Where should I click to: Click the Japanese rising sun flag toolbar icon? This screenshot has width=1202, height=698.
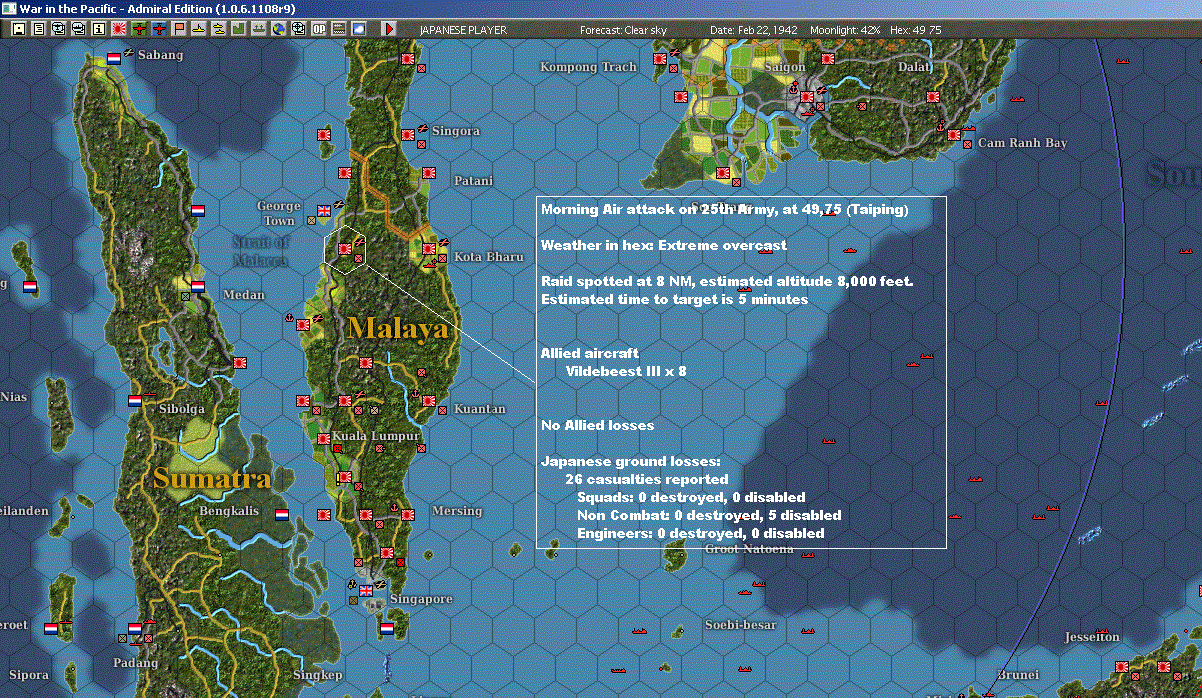pyautogui.click(x=119, y=29)
